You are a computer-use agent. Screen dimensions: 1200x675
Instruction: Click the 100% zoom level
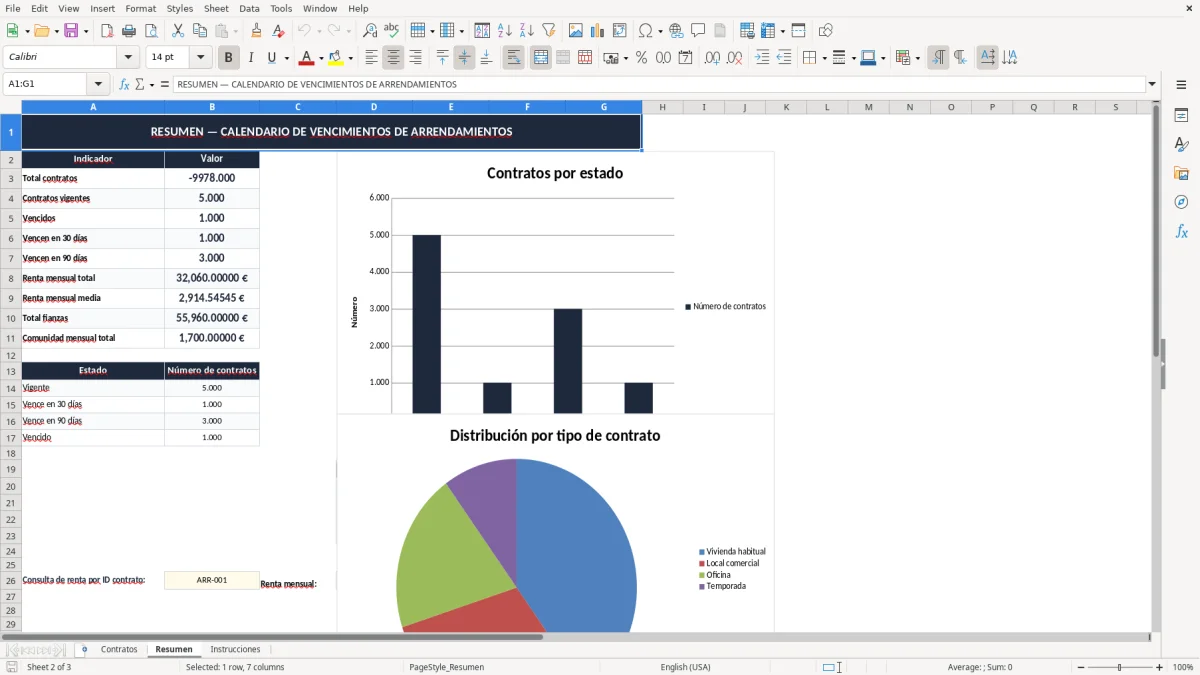click(x=1183, y=667)
